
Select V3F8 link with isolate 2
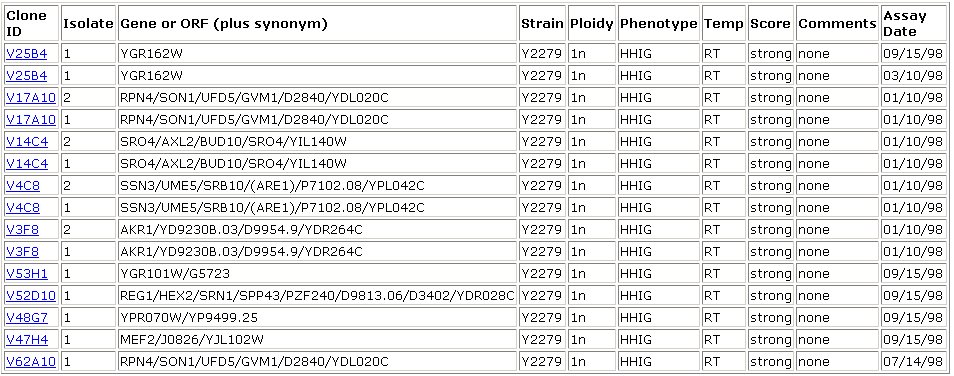(23, 229)
